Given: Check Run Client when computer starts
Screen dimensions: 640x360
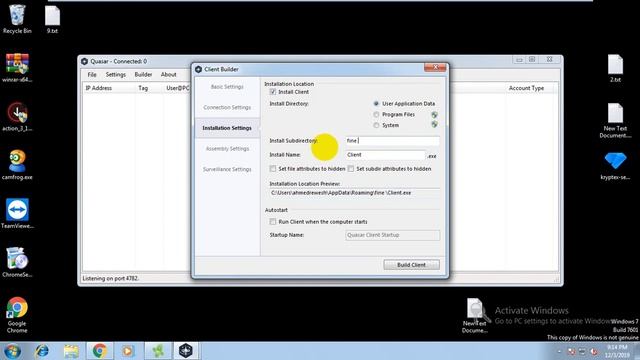Looking at the screenshot, I should tap(273, 222).
